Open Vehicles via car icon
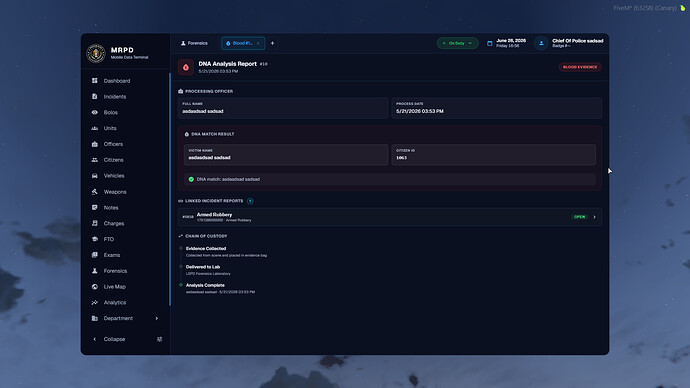The image size is (690, 388). tap(95, 176)
